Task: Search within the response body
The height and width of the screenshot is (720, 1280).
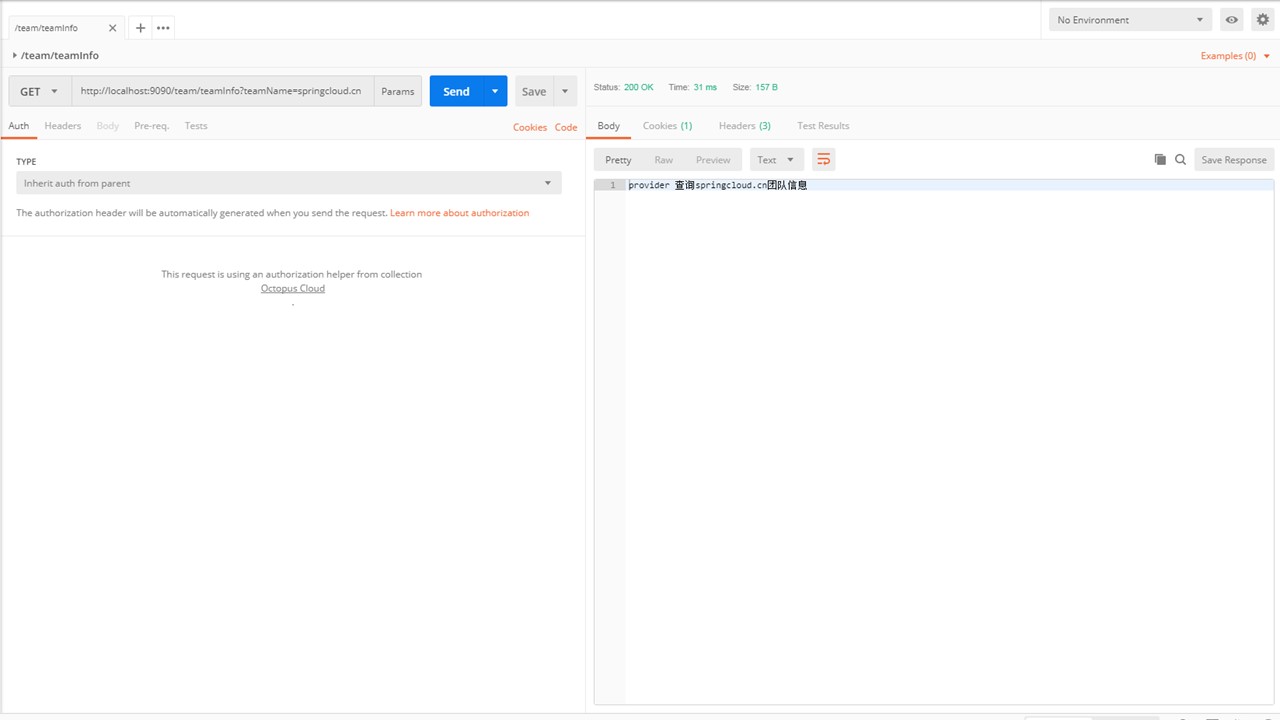Action: 1180,160
